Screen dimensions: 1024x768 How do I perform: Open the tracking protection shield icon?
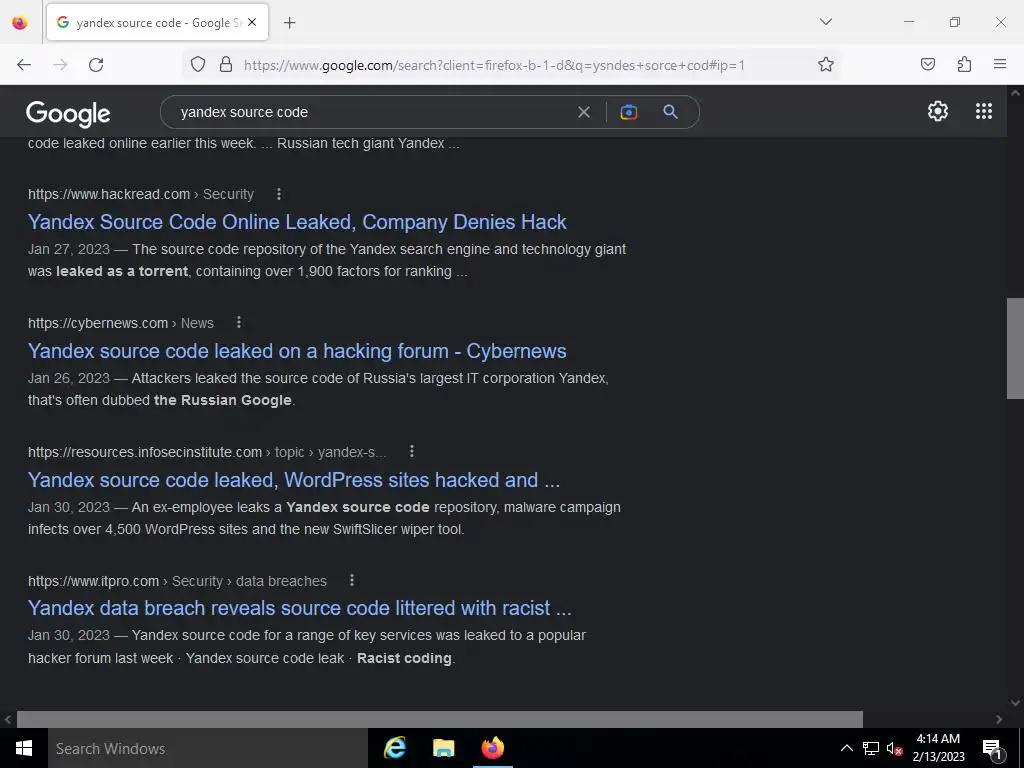[198, 64]
